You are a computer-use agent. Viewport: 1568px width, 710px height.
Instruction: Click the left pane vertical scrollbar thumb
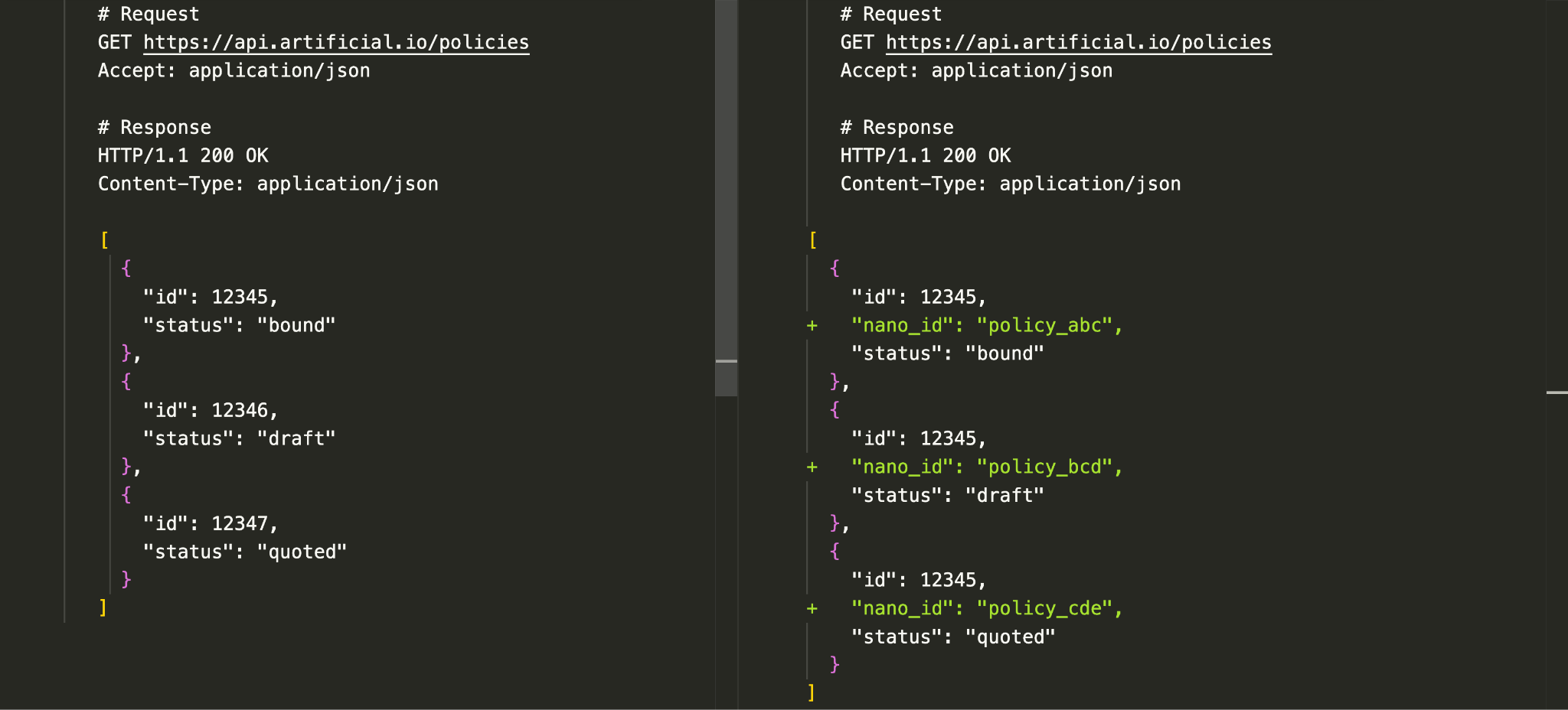[726, 197]
